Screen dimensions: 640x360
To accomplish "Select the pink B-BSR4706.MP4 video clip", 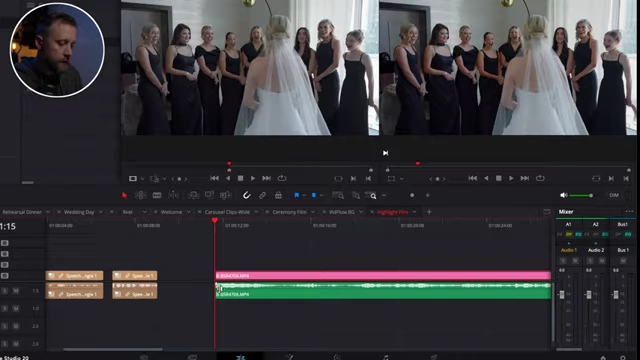I will point(383,276).
